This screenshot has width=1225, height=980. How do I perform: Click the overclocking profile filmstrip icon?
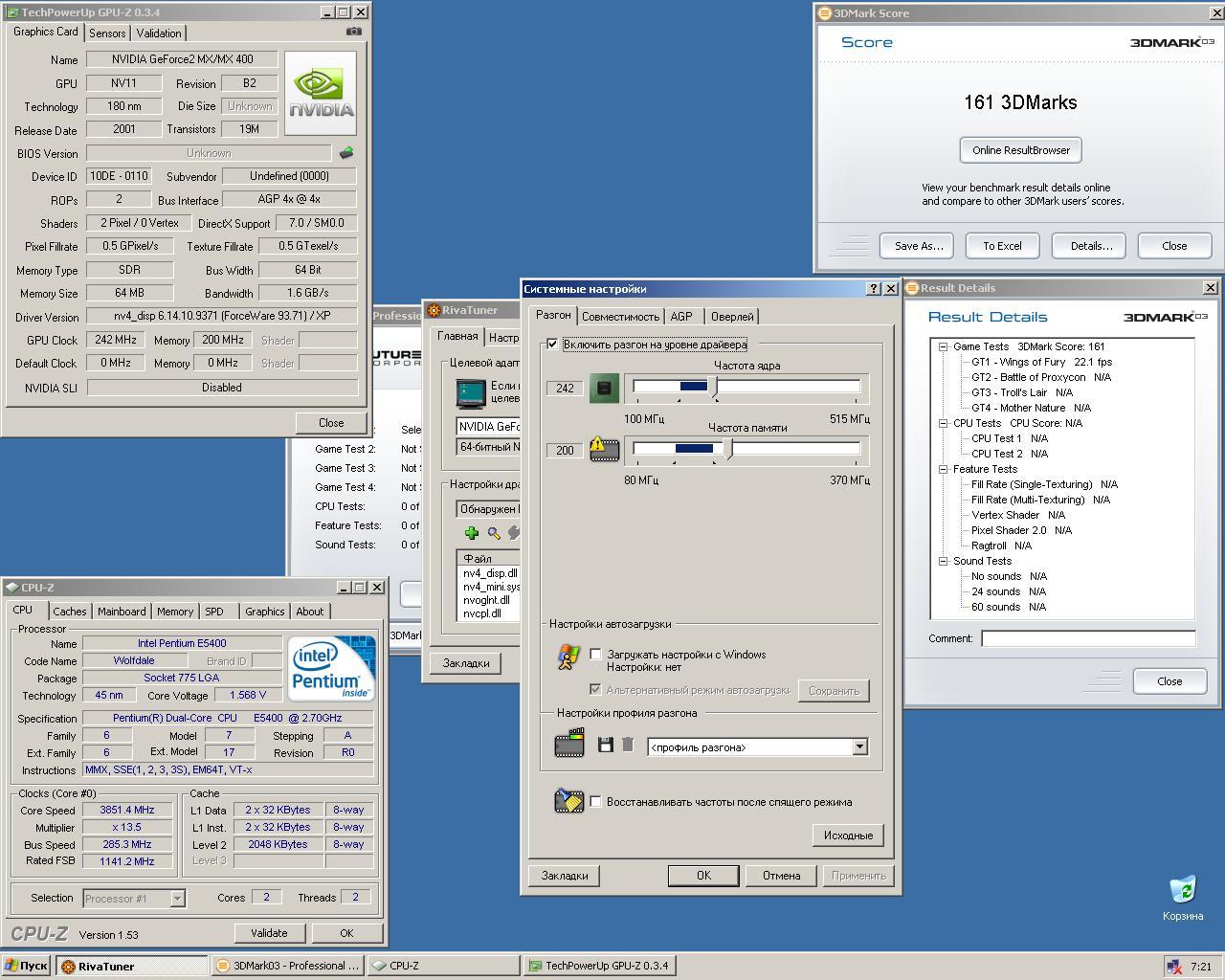(x=569, y=744)
